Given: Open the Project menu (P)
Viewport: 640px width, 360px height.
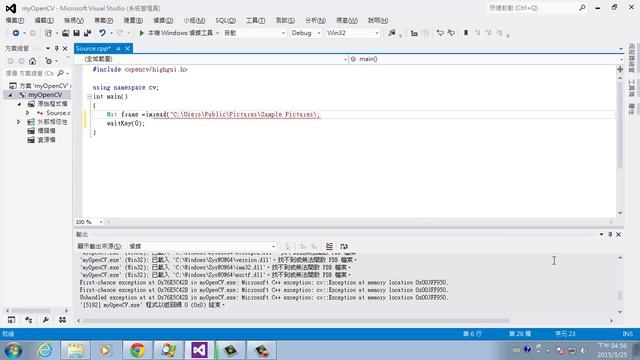Looking at the screenshot, I should [103, 20].
